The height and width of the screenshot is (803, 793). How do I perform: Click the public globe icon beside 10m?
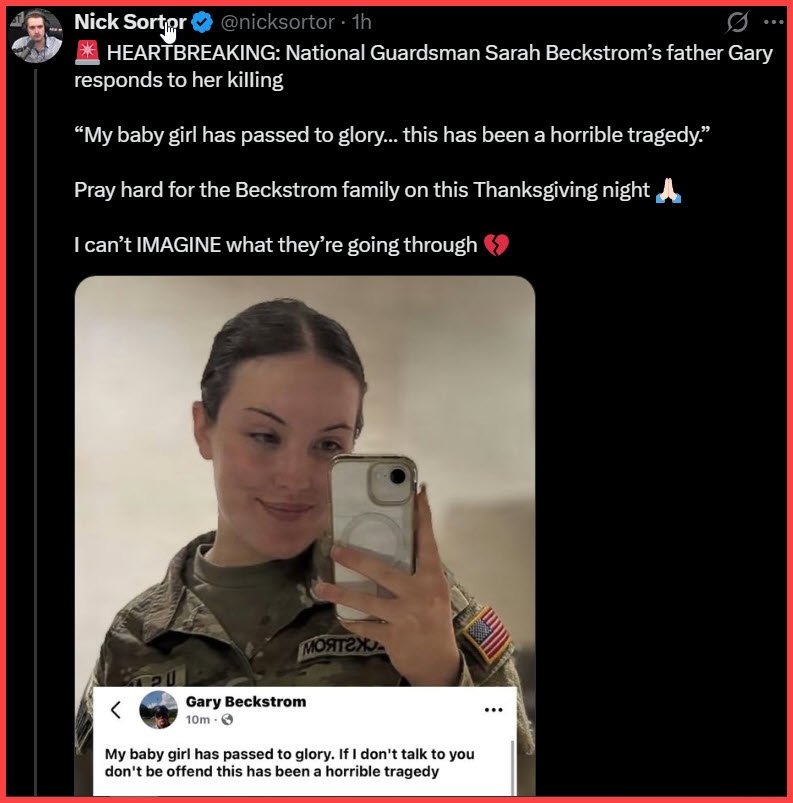coord(227,720)
